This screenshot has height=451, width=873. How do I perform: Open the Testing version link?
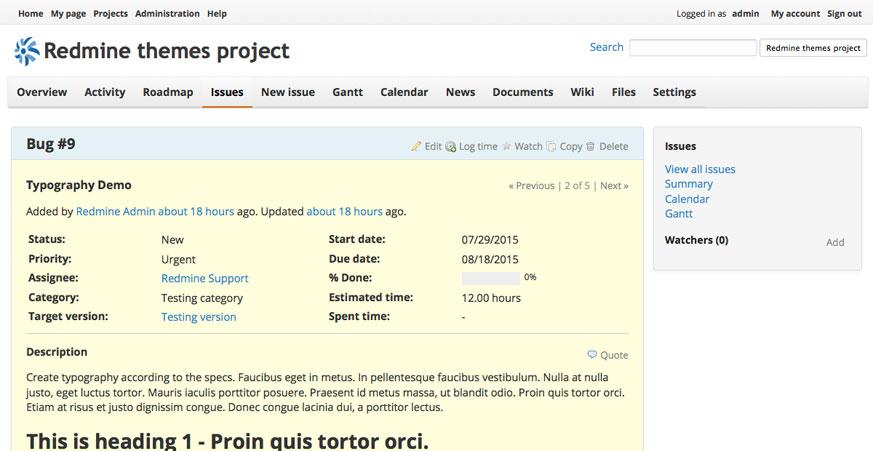click(x=198, y=317)
